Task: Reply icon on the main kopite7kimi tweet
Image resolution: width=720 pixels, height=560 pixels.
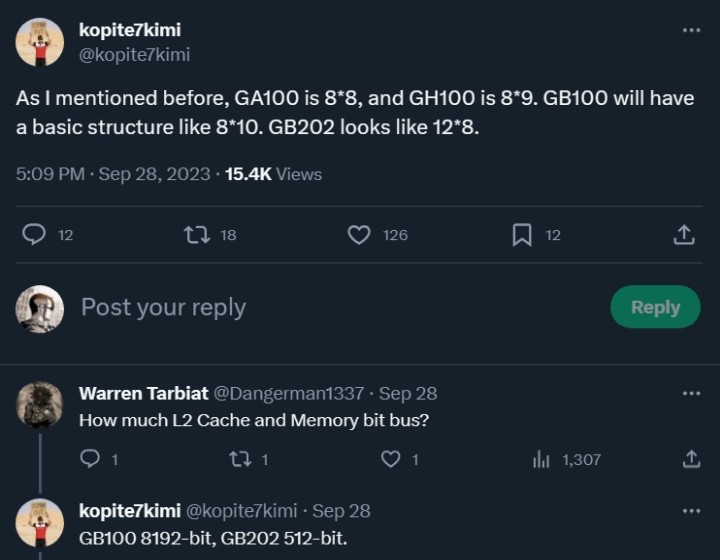Action: pos(34,234)
